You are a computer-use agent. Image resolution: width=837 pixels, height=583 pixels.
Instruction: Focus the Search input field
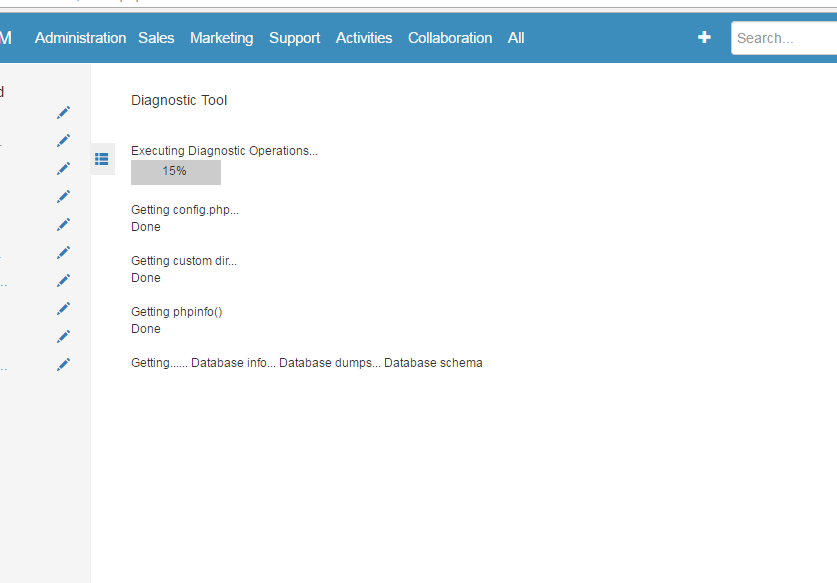click(784, 38)
